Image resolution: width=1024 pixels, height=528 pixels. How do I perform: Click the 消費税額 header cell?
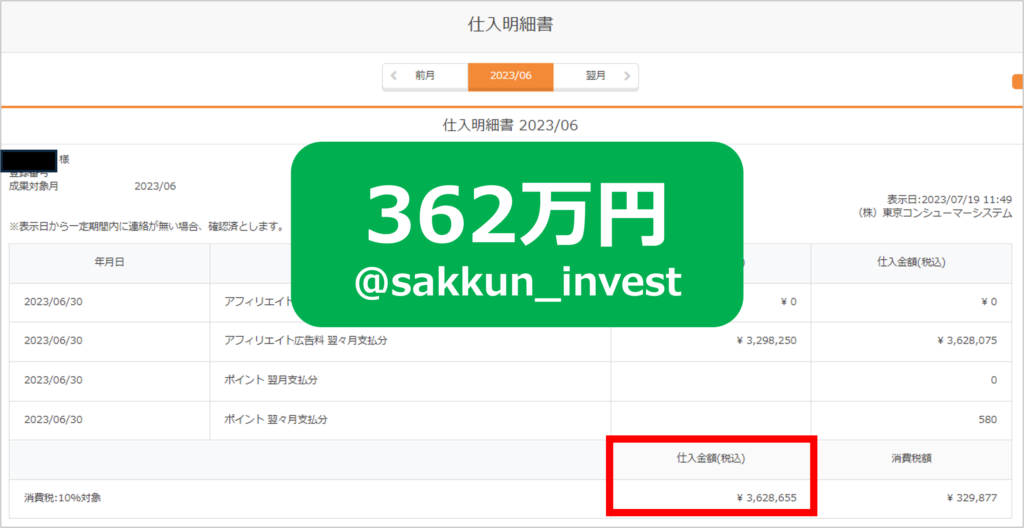coord(912,459)
